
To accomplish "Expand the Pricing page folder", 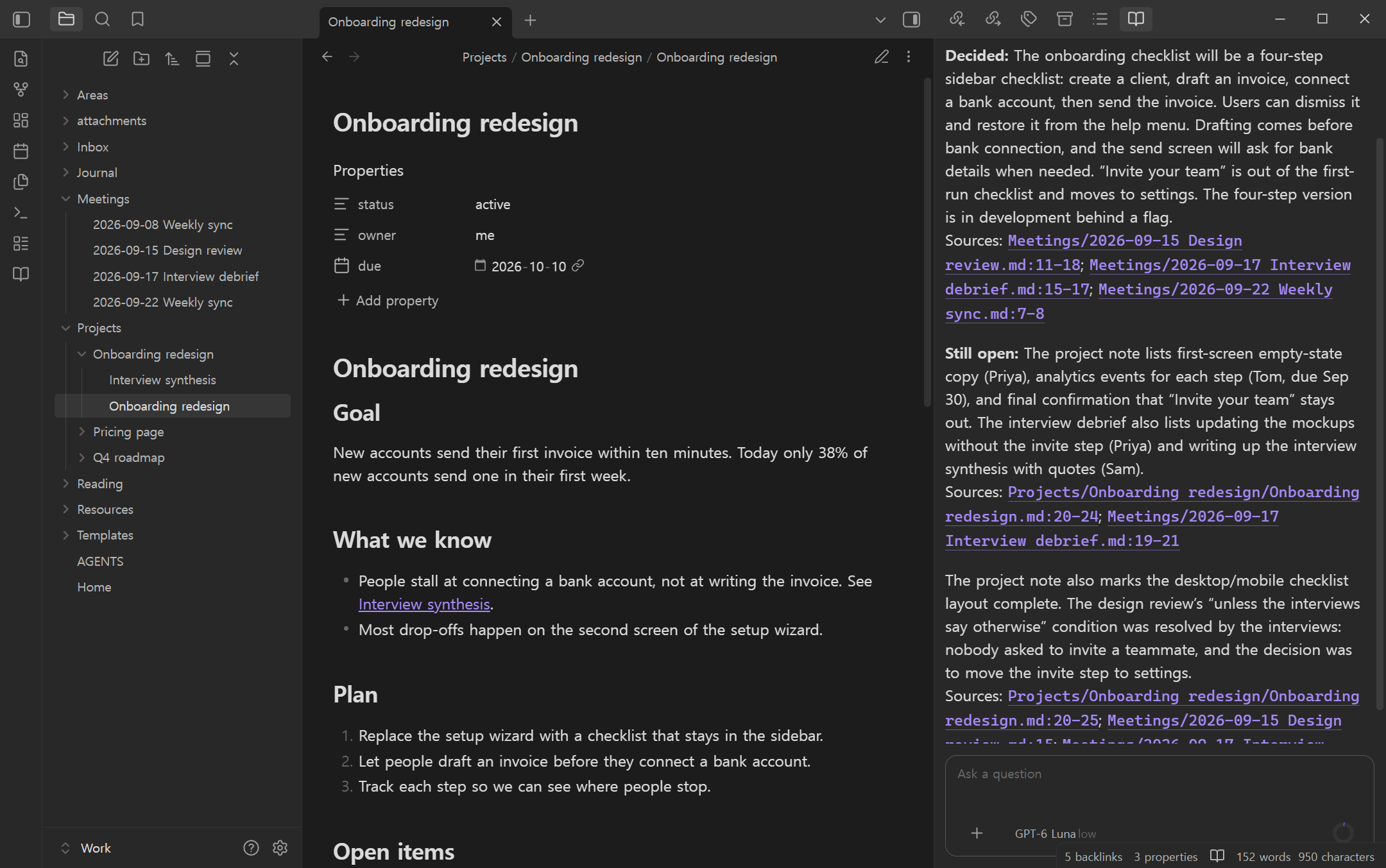I will 81,431.
